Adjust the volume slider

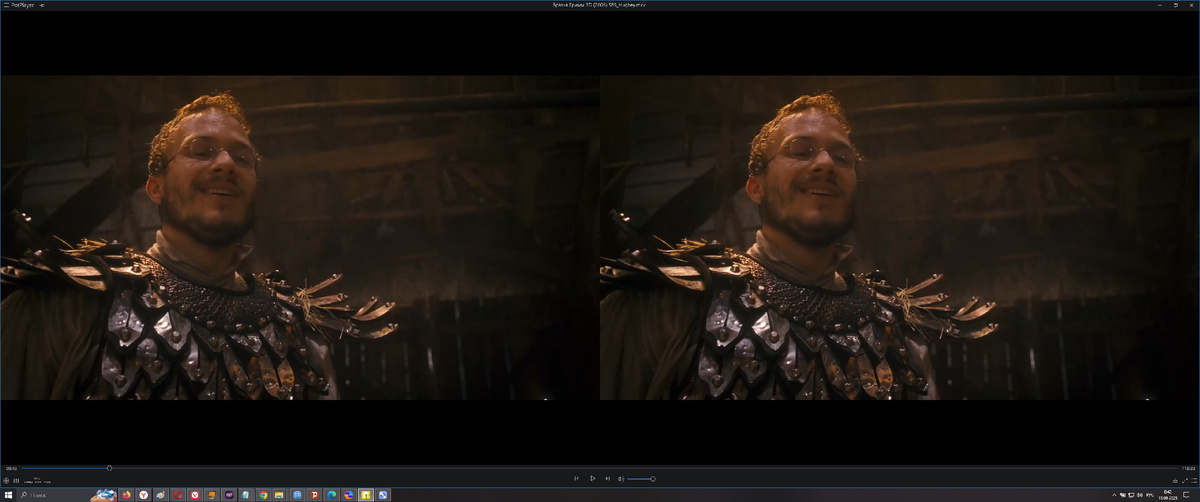click(x=641, y=479)
